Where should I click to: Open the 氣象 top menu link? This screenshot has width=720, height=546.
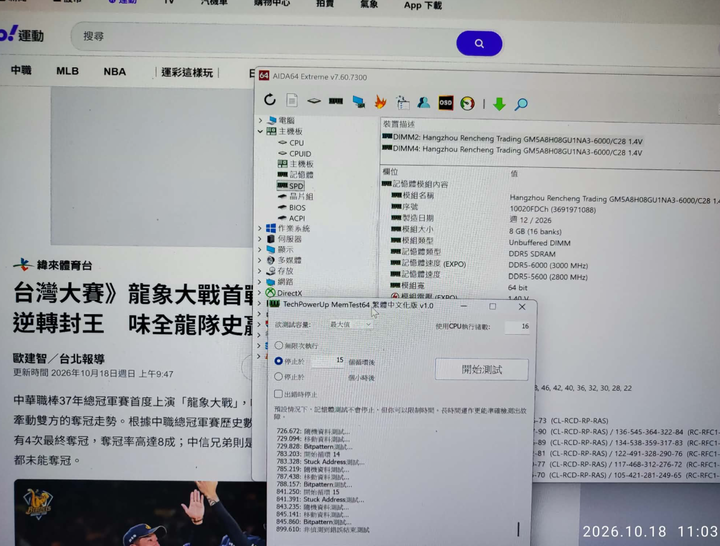coord(369,4)
